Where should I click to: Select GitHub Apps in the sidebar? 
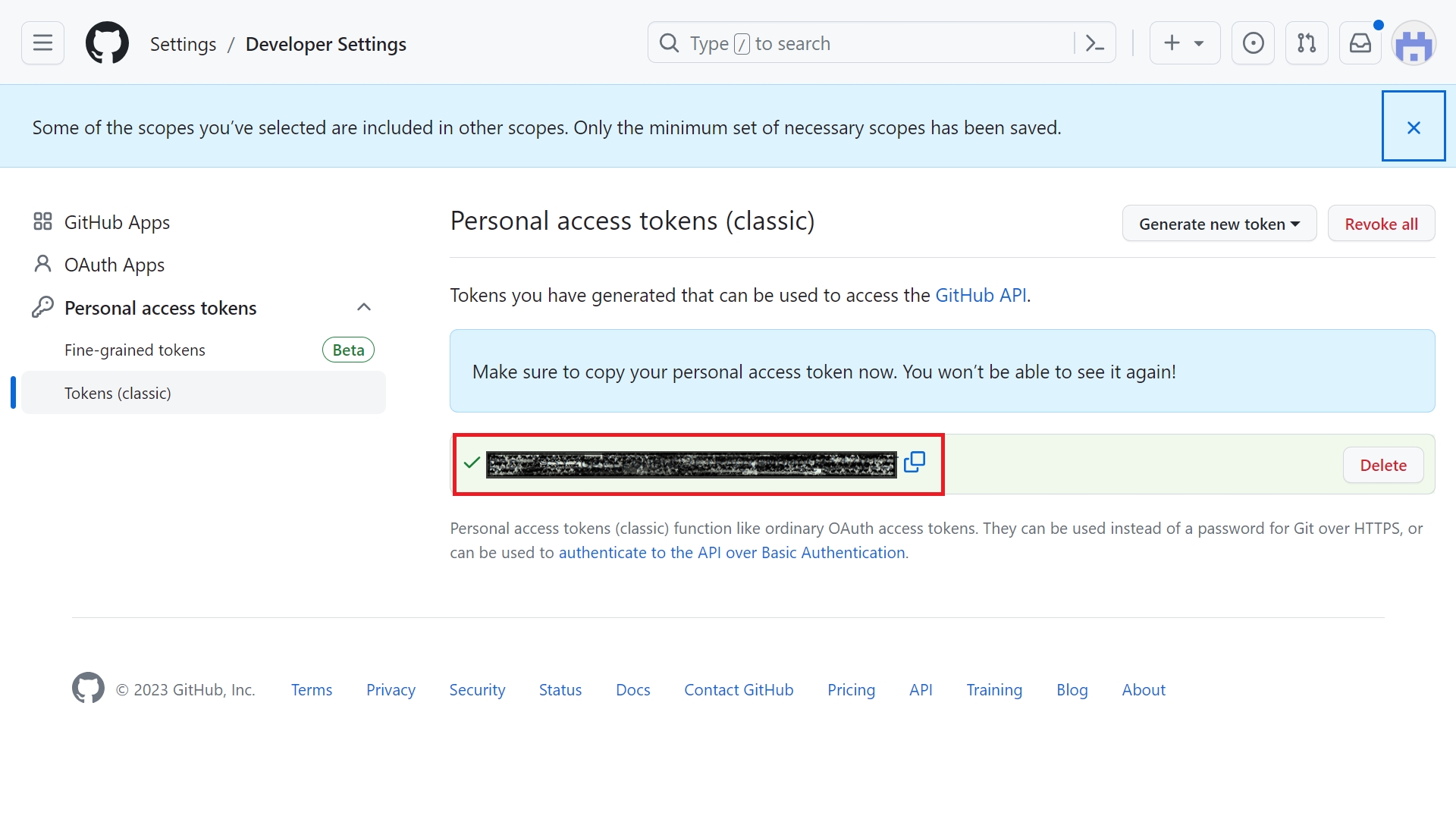point(117,222)
